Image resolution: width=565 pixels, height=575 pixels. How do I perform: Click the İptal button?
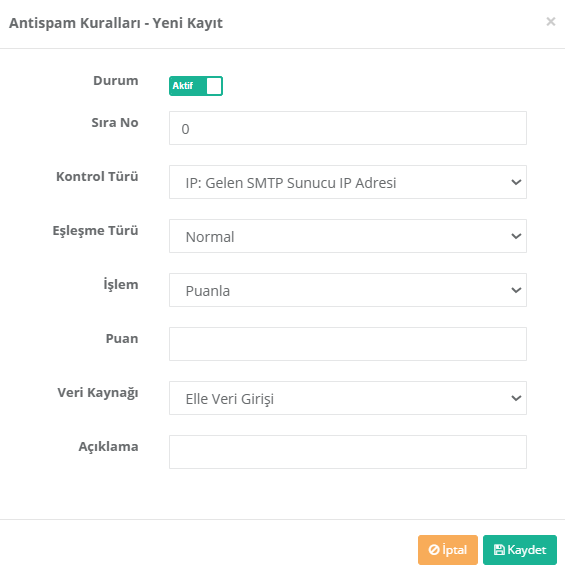pyautogui.click(x=448, y=550)
